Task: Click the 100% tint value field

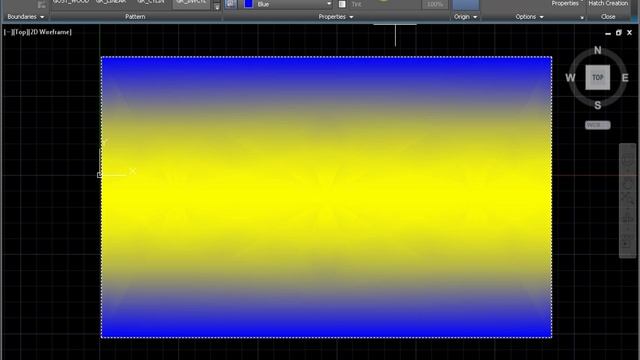Action: 435,4
